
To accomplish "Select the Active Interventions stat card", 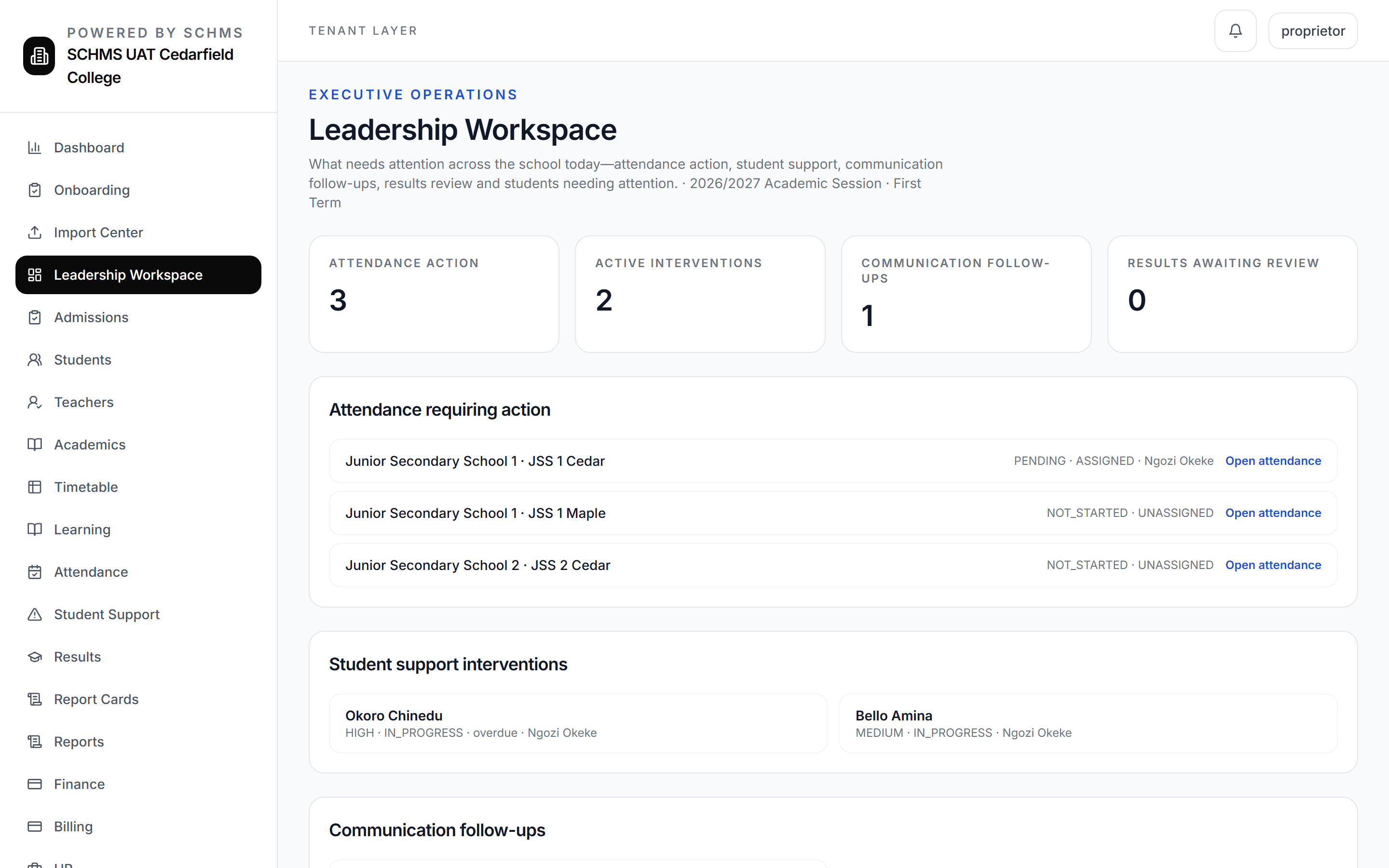I will click(x=700, y=294).
